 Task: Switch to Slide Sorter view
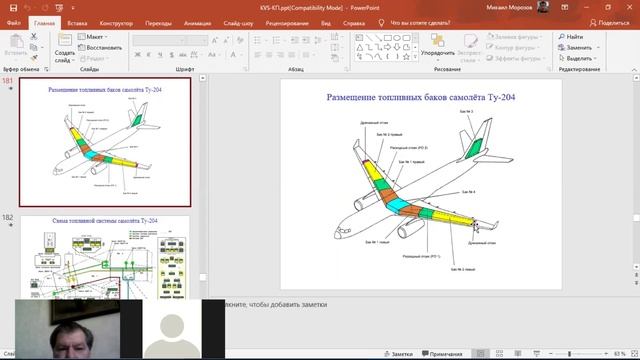click(x=499, y=353)
